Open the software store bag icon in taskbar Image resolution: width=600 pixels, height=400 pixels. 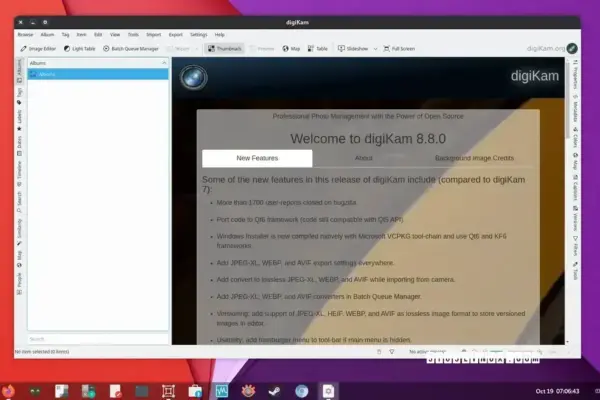point(195,391)
